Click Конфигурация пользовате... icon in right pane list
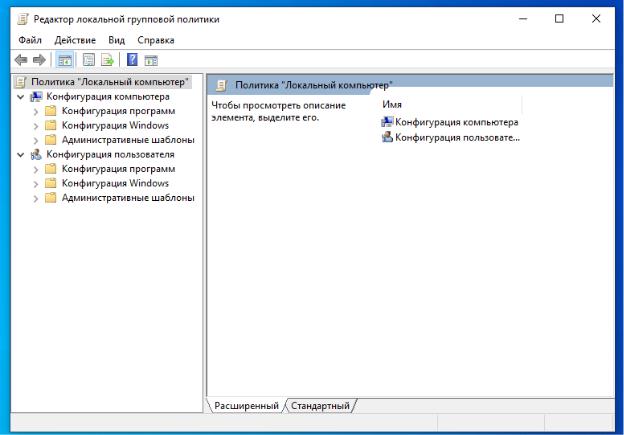The width and height of the screenshot is (624, 435). 387,137
